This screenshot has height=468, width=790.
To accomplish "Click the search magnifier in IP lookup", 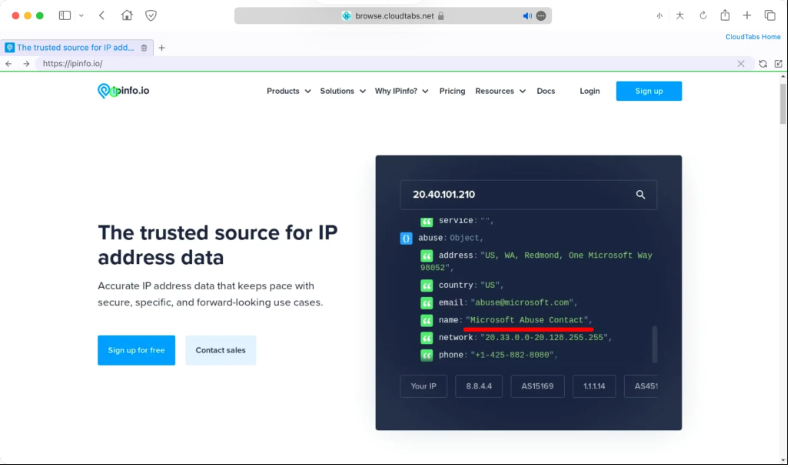I will [x=640, y=195].
